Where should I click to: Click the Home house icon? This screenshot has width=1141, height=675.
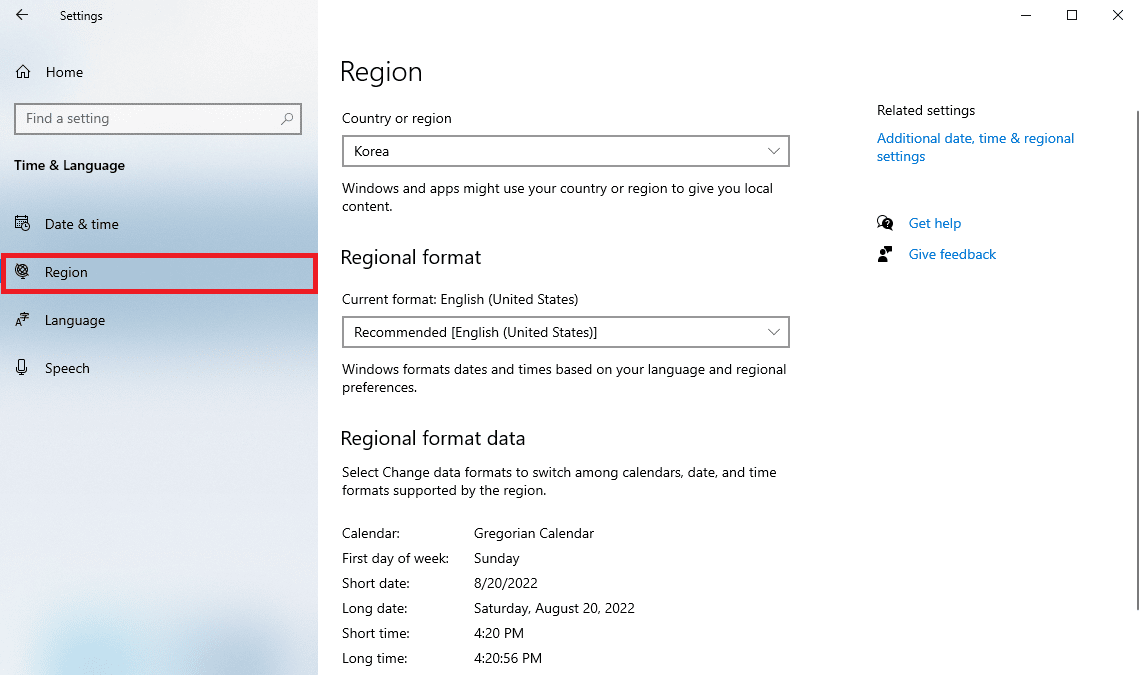[23, 72]
